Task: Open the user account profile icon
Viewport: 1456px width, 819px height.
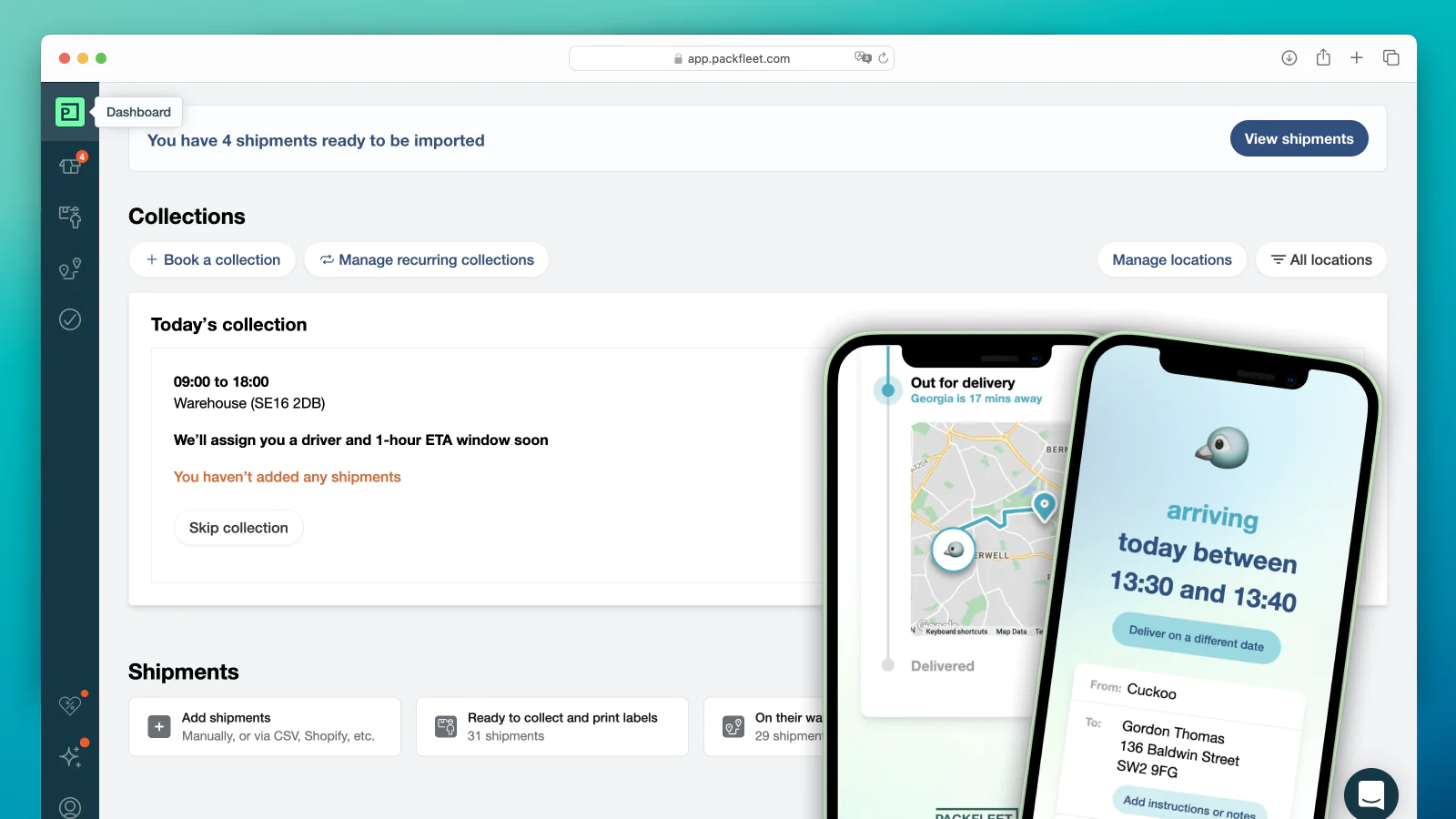Action: (x=70, y=807)
